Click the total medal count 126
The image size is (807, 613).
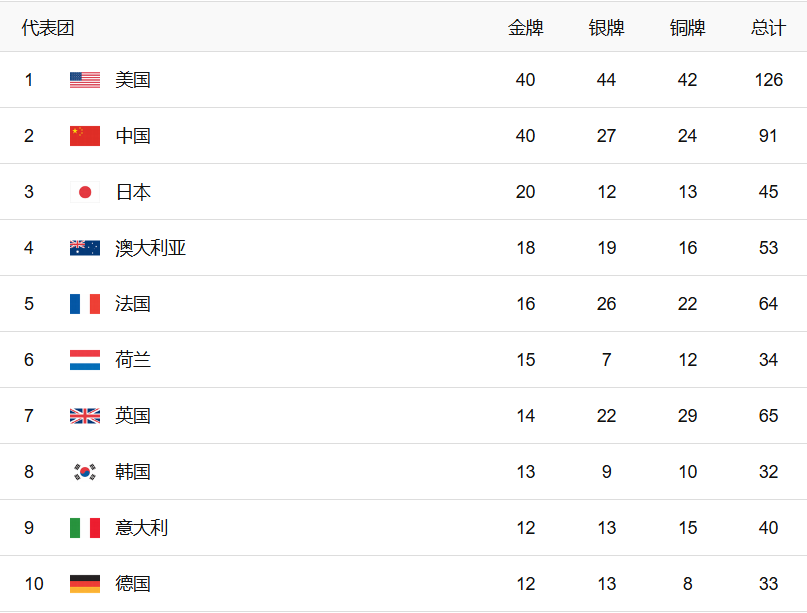coord(768,80)
